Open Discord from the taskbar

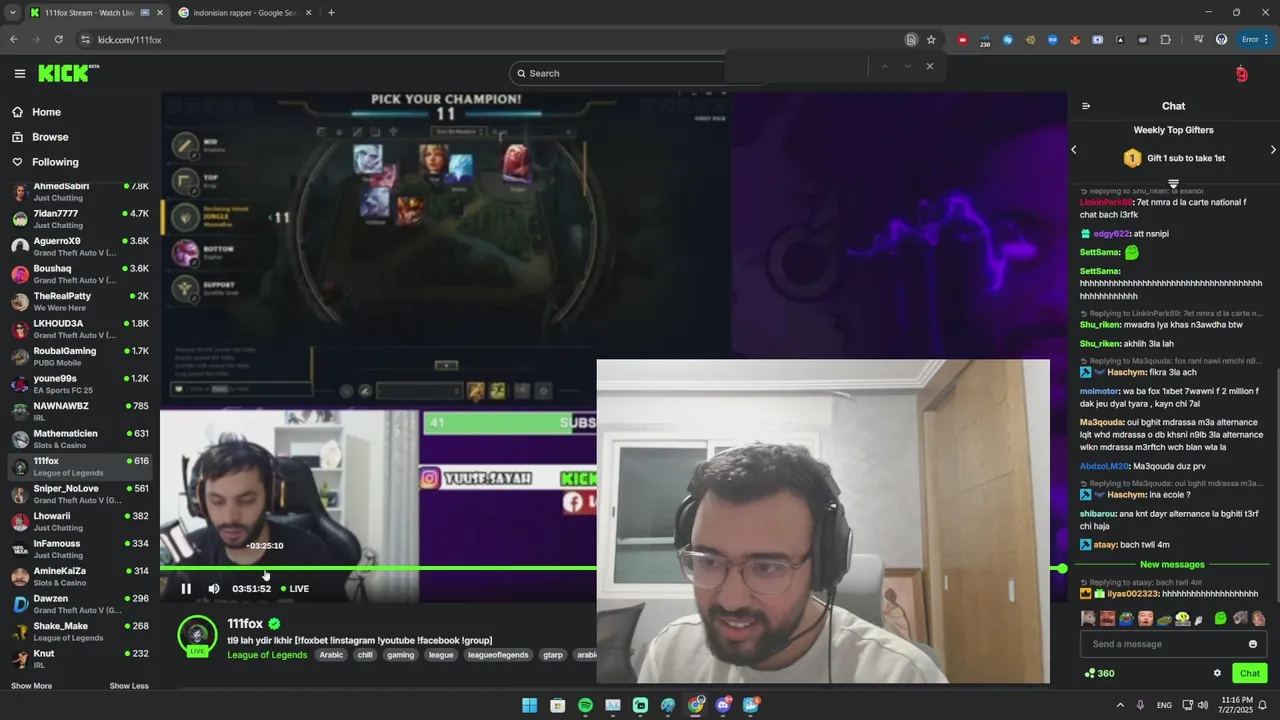[x=723, y=705]
